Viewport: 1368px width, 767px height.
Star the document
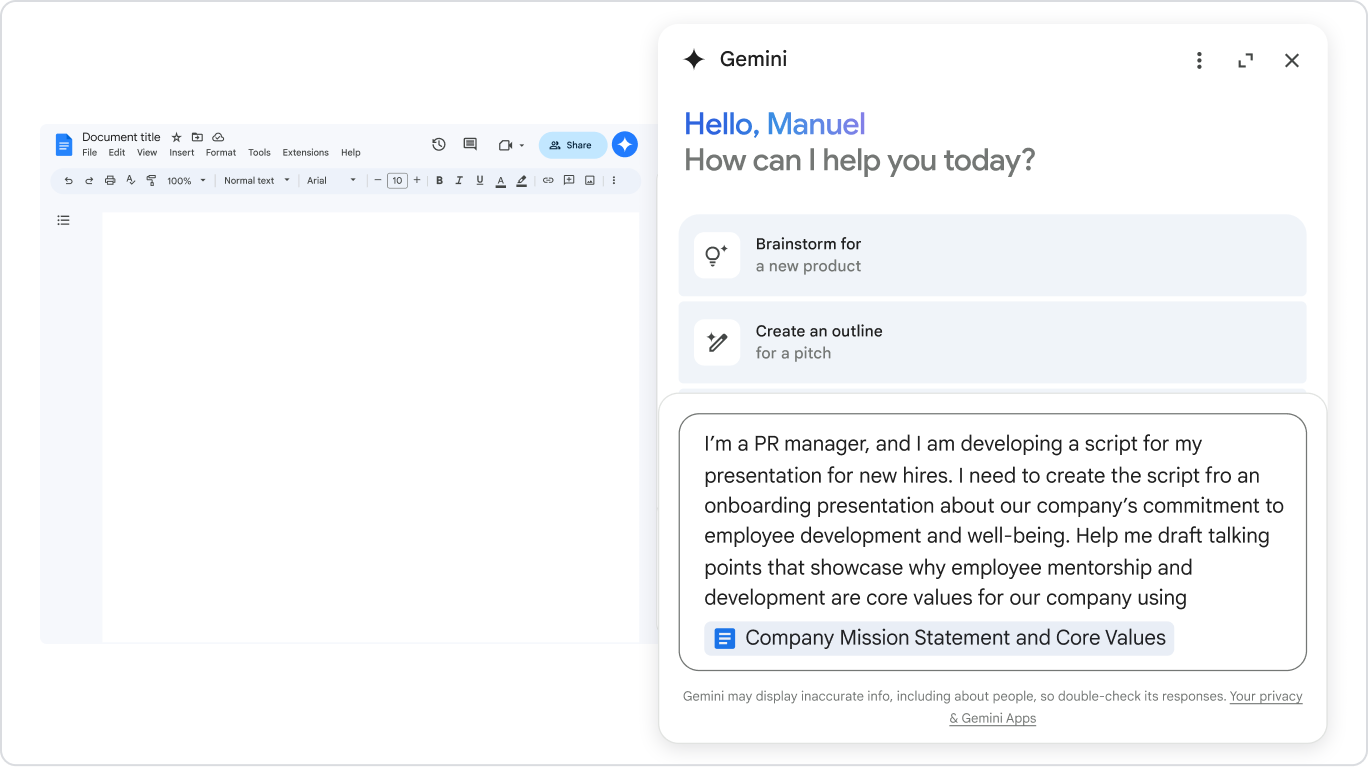coord(176,137)
